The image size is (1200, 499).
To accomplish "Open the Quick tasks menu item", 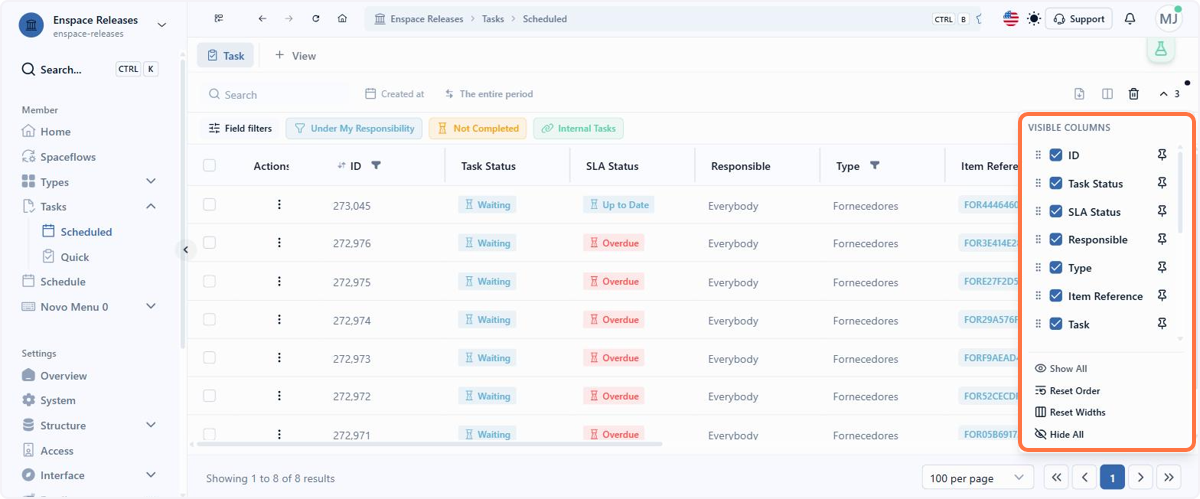I will 75,257.
